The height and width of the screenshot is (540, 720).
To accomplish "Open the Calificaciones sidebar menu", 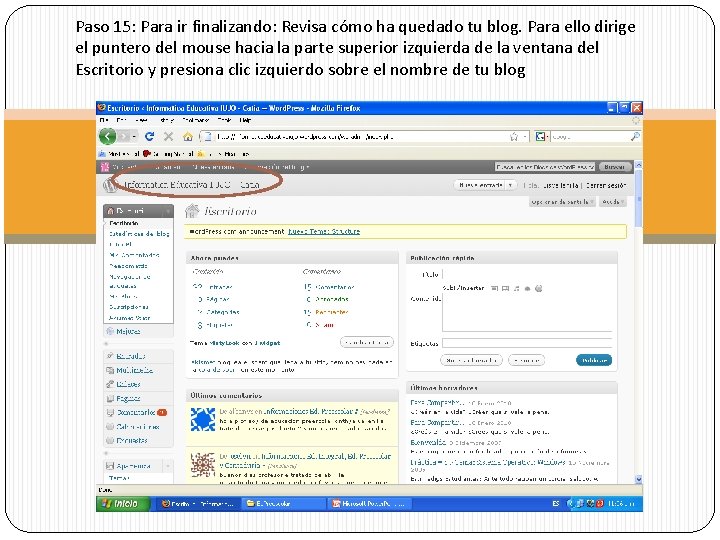I will pyautogui.click(x=137, y=427).
